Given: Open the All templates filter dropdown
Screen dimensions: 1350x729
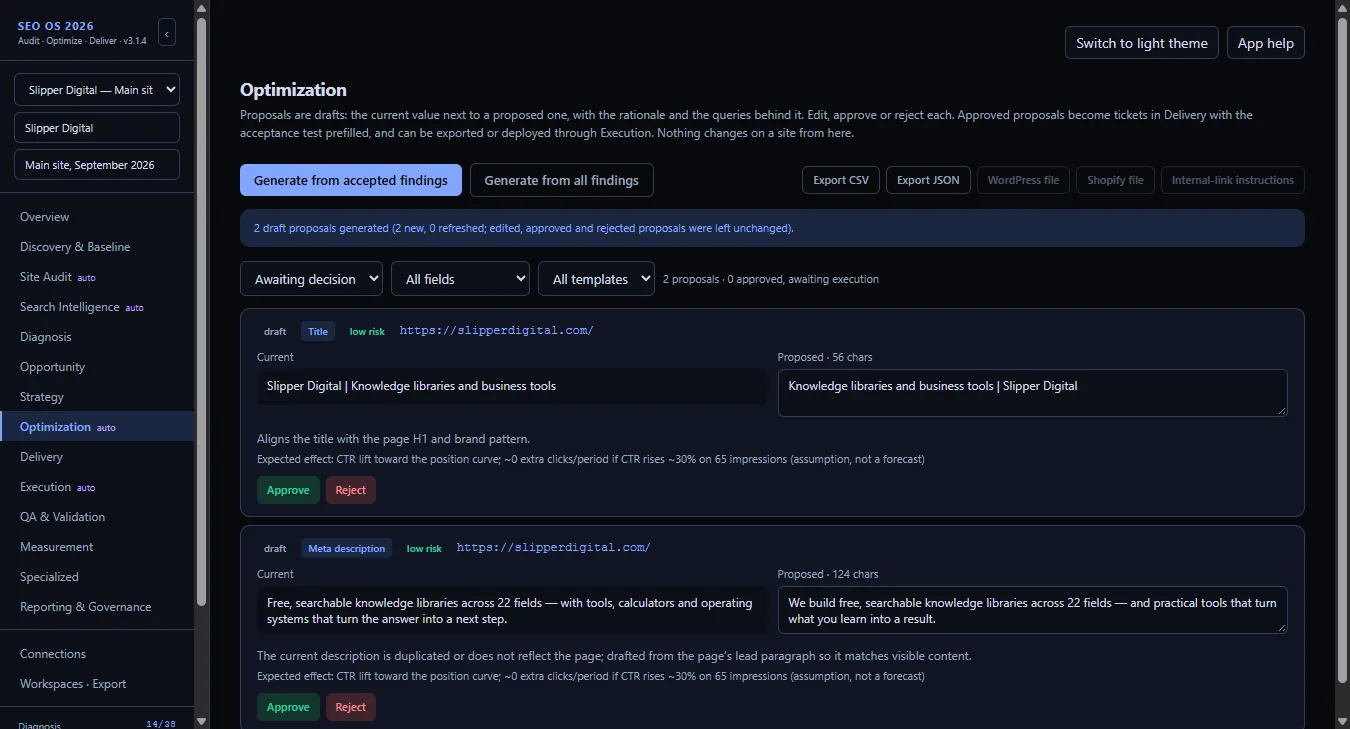Looking at the screenshot, I should [596, 279].
